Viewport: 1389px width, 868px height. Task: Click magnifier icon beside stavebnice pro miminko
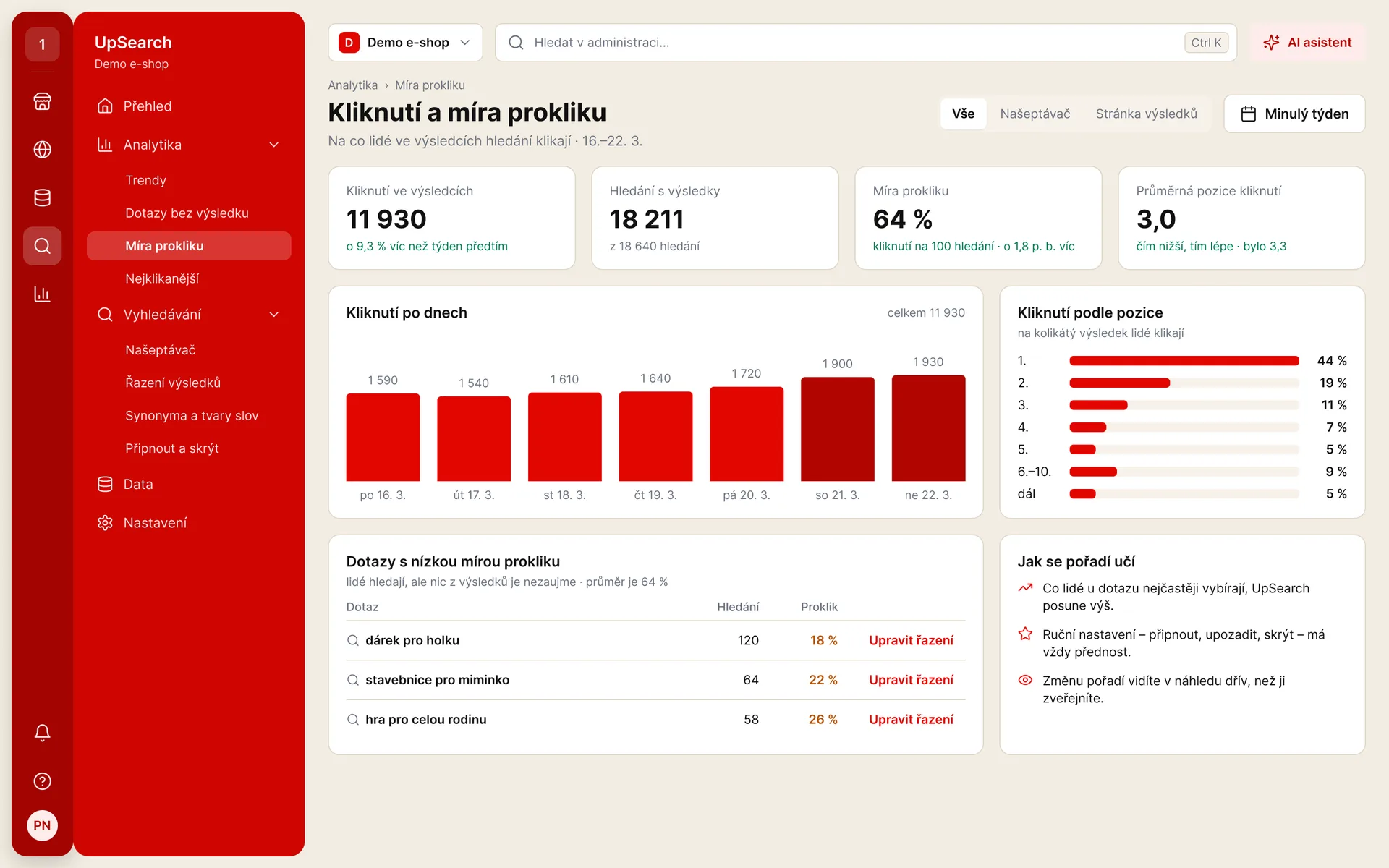pyautogui.click(x=353, y=680)
